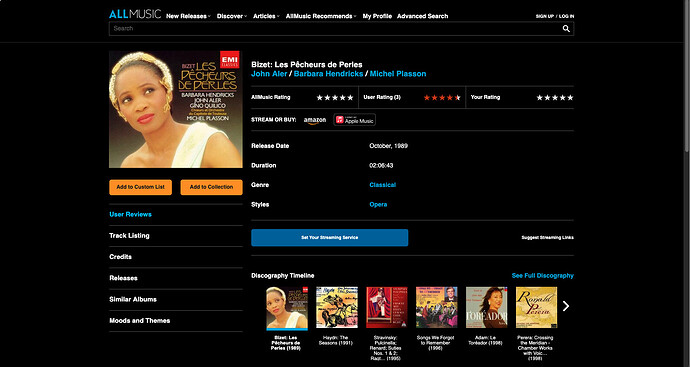Open Stravinsky: Pulcinella album thumbnail
This screenshot has height=367, width=690.
[387, 308]
